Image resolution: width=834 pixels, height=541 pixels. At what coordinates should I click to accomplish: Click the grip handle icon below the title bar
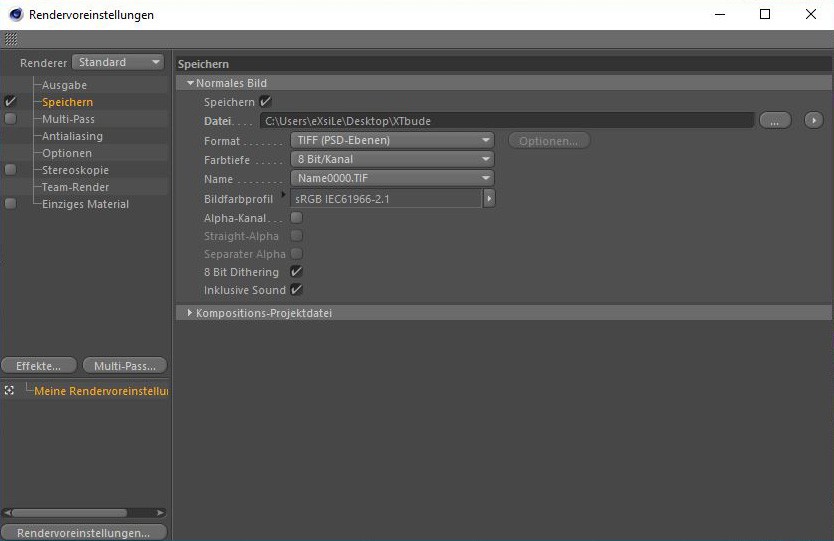11,40
